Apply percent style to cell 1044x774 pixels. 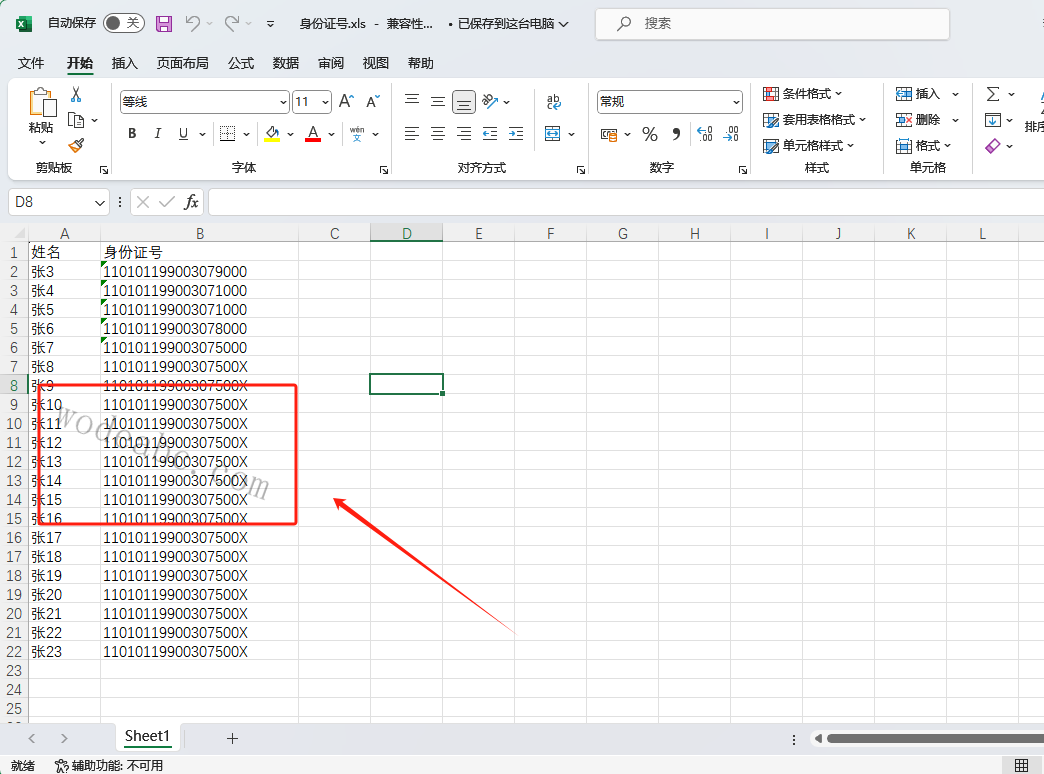[x=650, y=134]
